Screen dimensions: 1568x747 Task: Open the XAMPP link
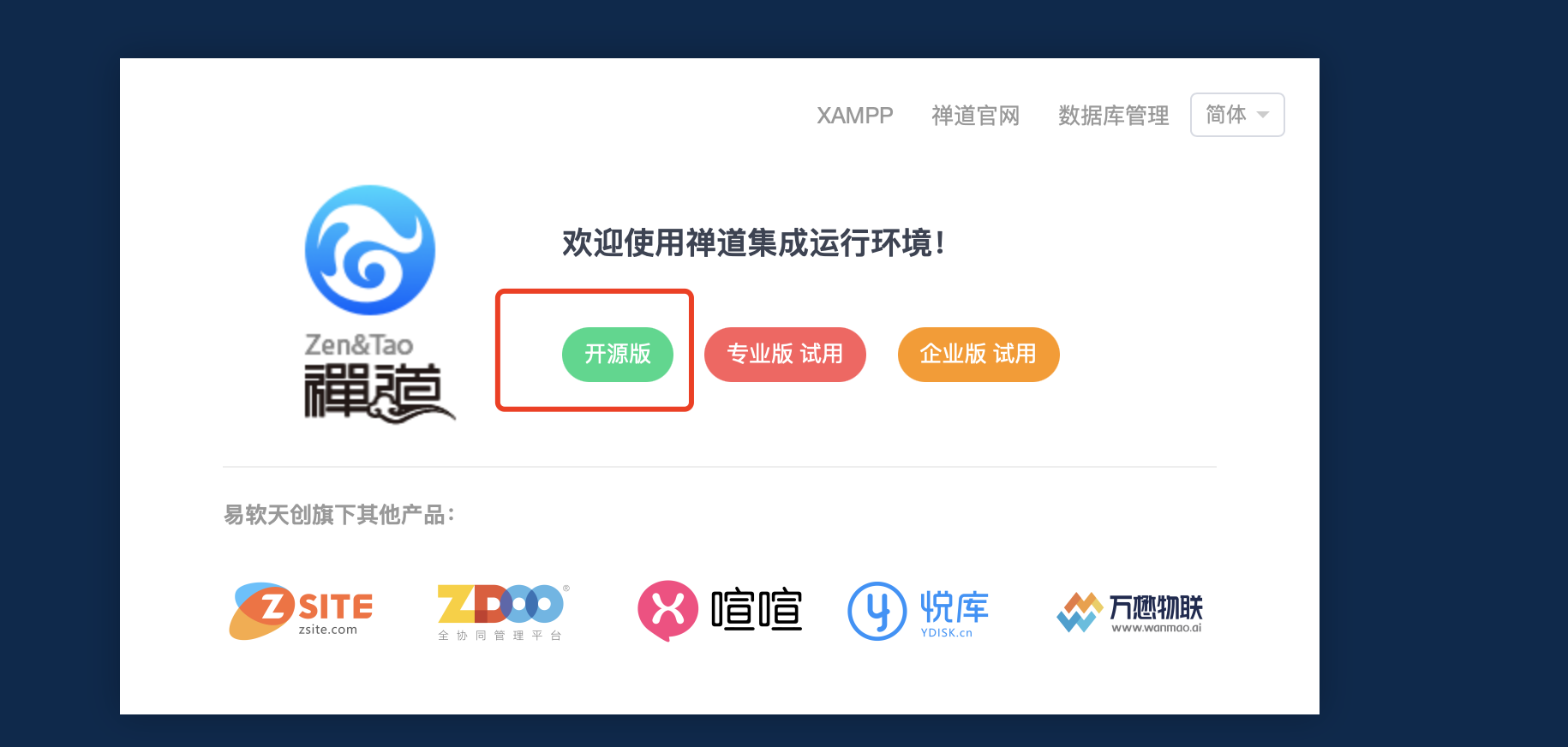point(854,116)
